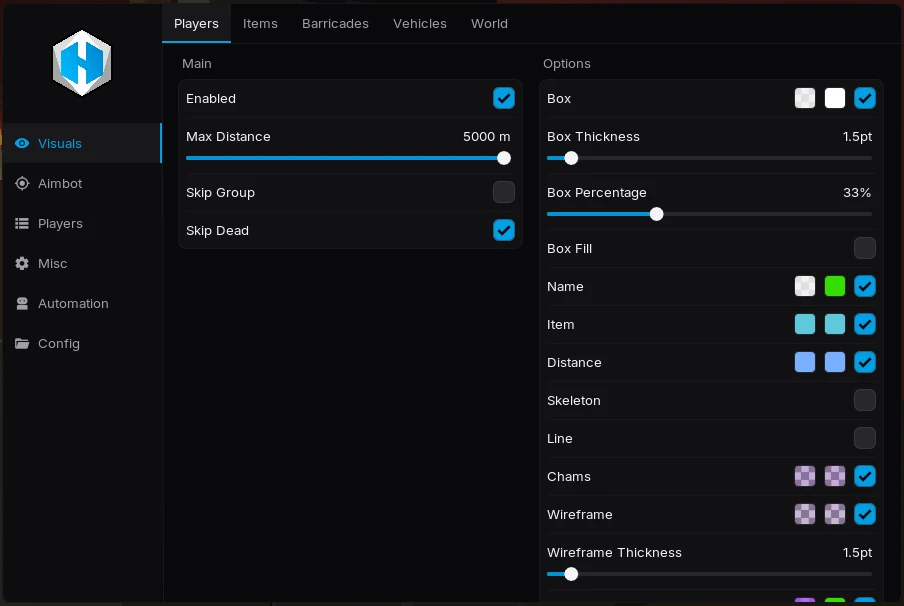The width and height of the screenshot is (904, 606).
Task: Open the white Box color swatch
Action: pyautogui.click(x=835, y=98)
